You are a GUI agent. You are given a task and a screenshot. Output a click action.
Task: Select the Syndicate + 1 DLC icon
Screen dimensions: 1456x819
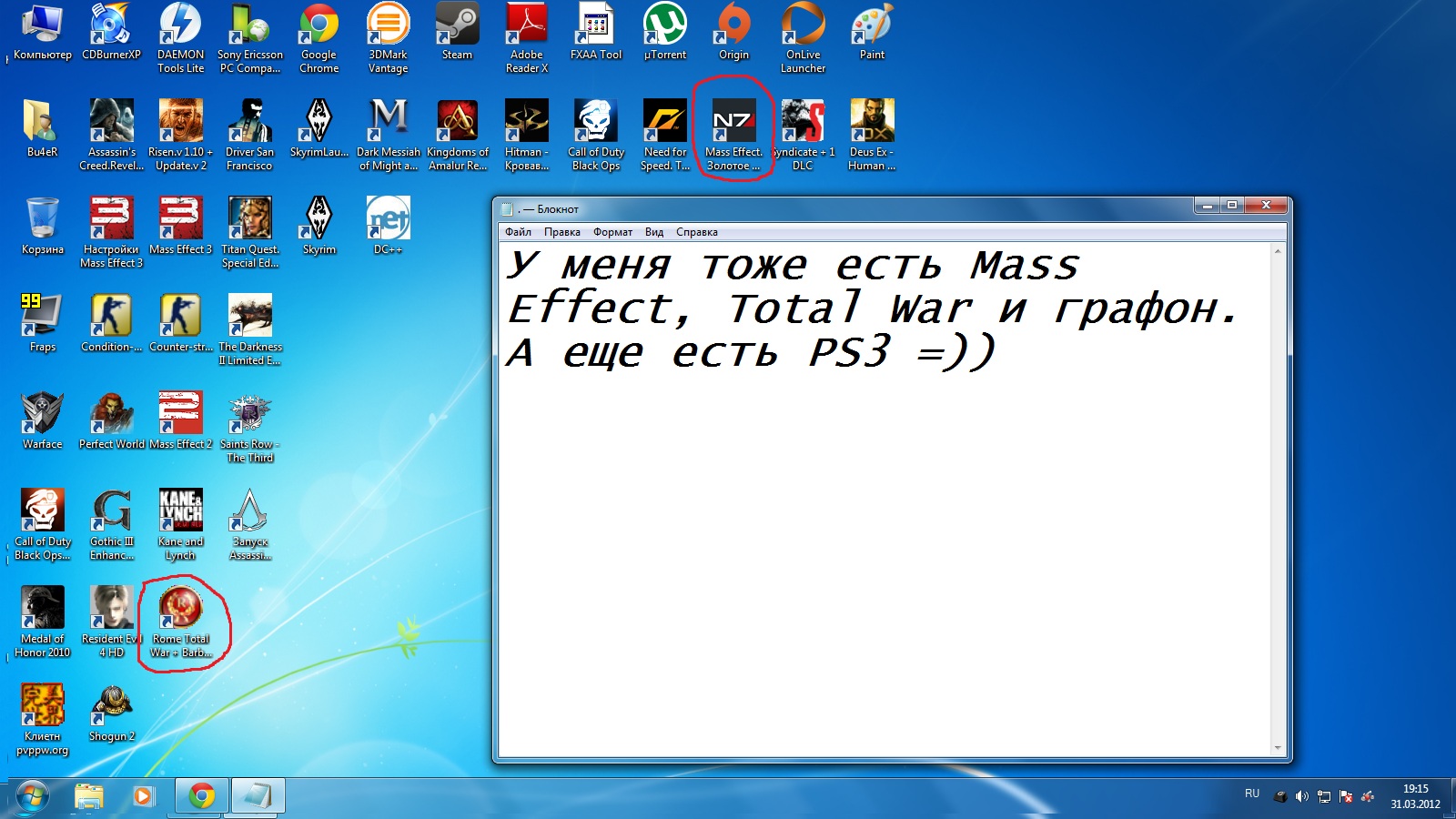click(x=803, y=135)
